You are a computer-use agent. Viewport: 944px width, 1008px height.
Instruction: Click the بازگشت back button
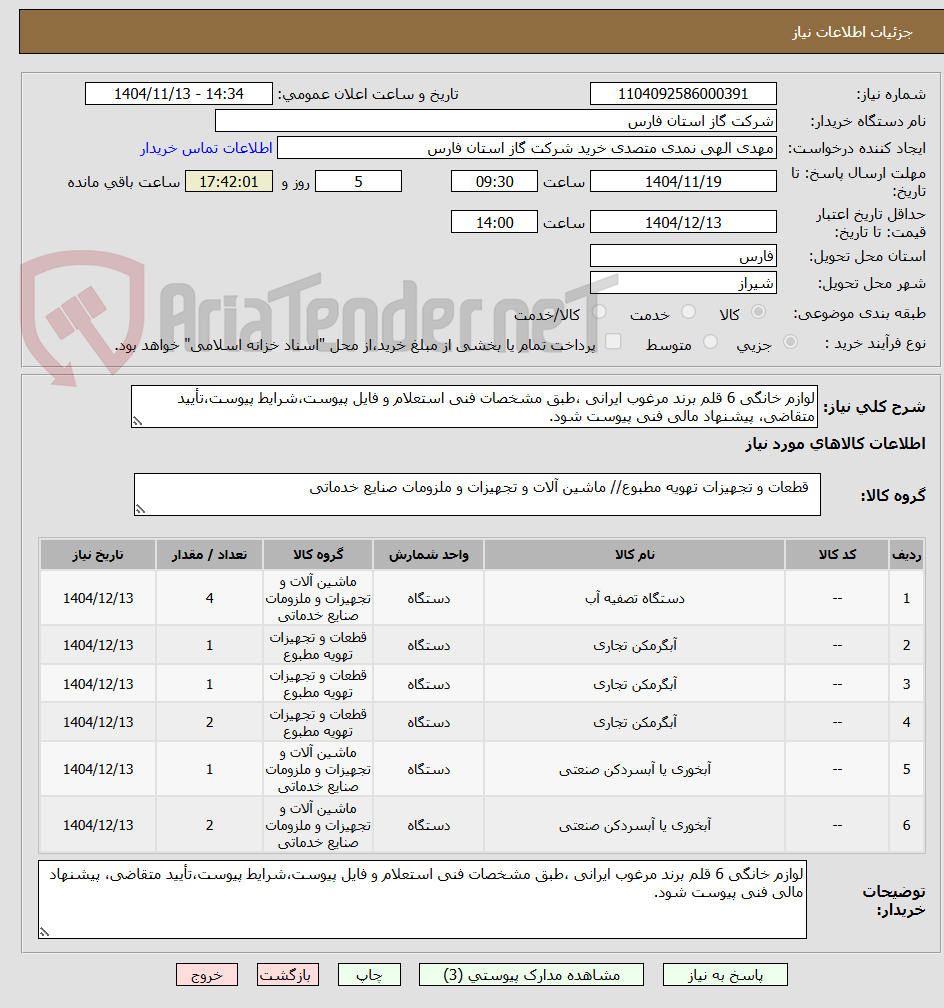(287, 975)
